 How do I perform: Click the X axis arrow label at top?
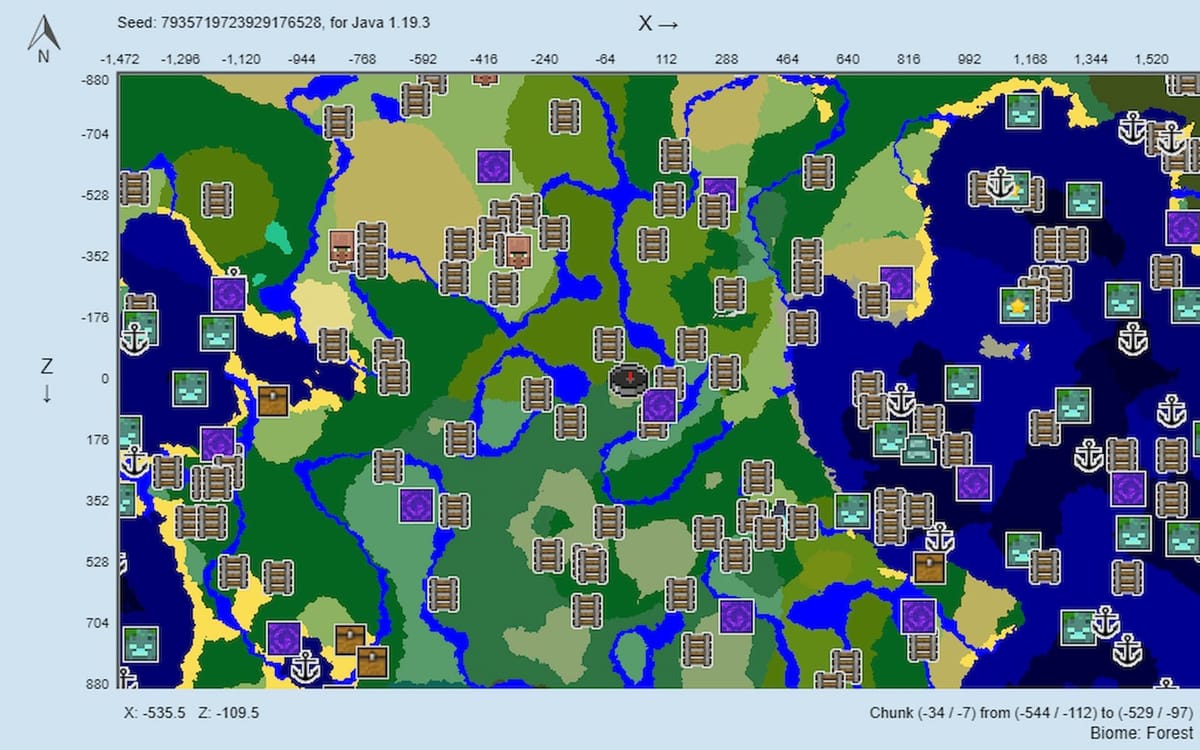[655, 25]
